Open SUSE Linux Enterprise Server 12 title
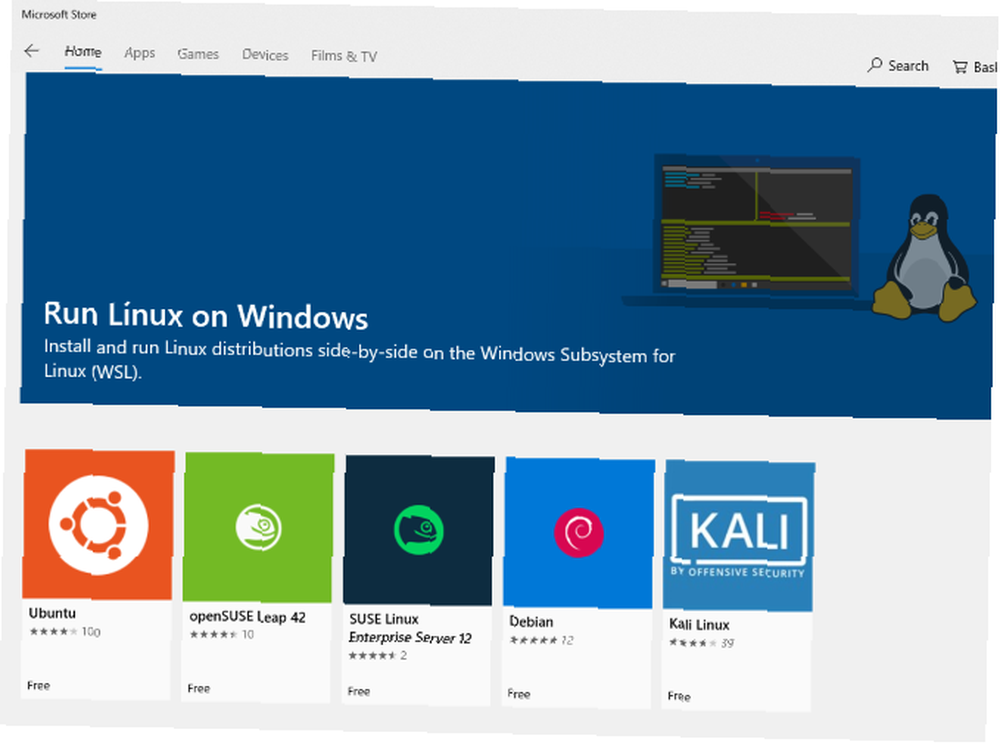This screenshot has width=1000, height=745. coord(410,628)
